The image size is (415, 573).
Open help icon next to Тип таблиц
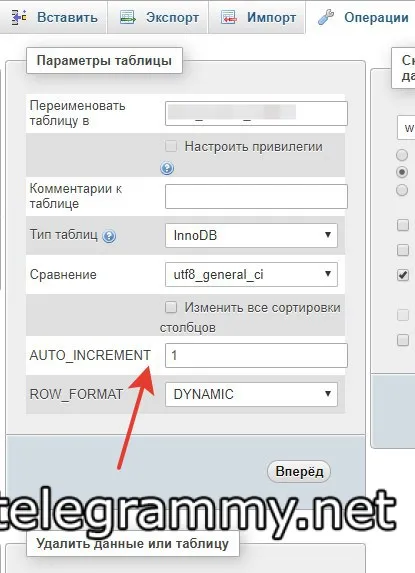tap(109, 236)
